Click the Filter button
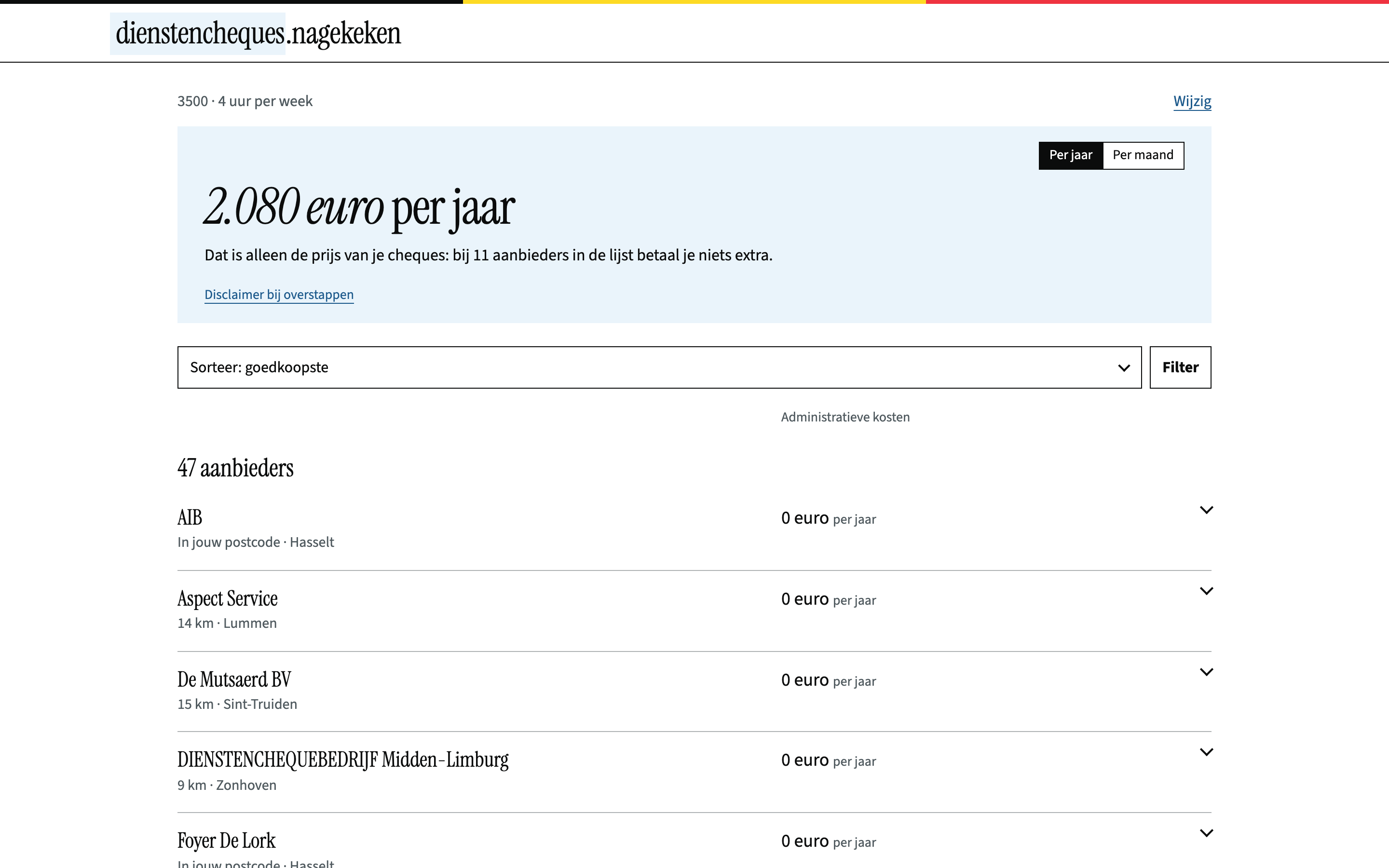 (1180, 367)
